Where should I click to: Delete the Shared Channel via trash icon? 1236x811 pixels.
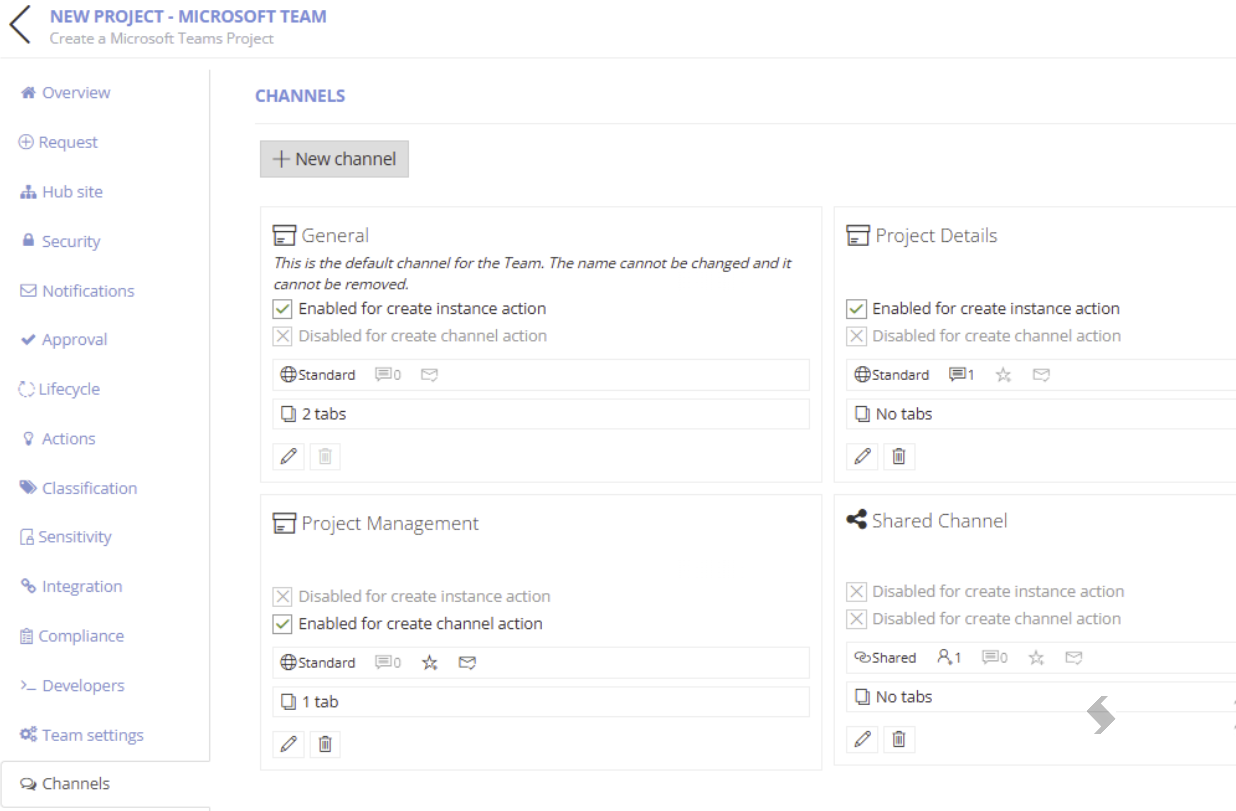coord(899,740)
